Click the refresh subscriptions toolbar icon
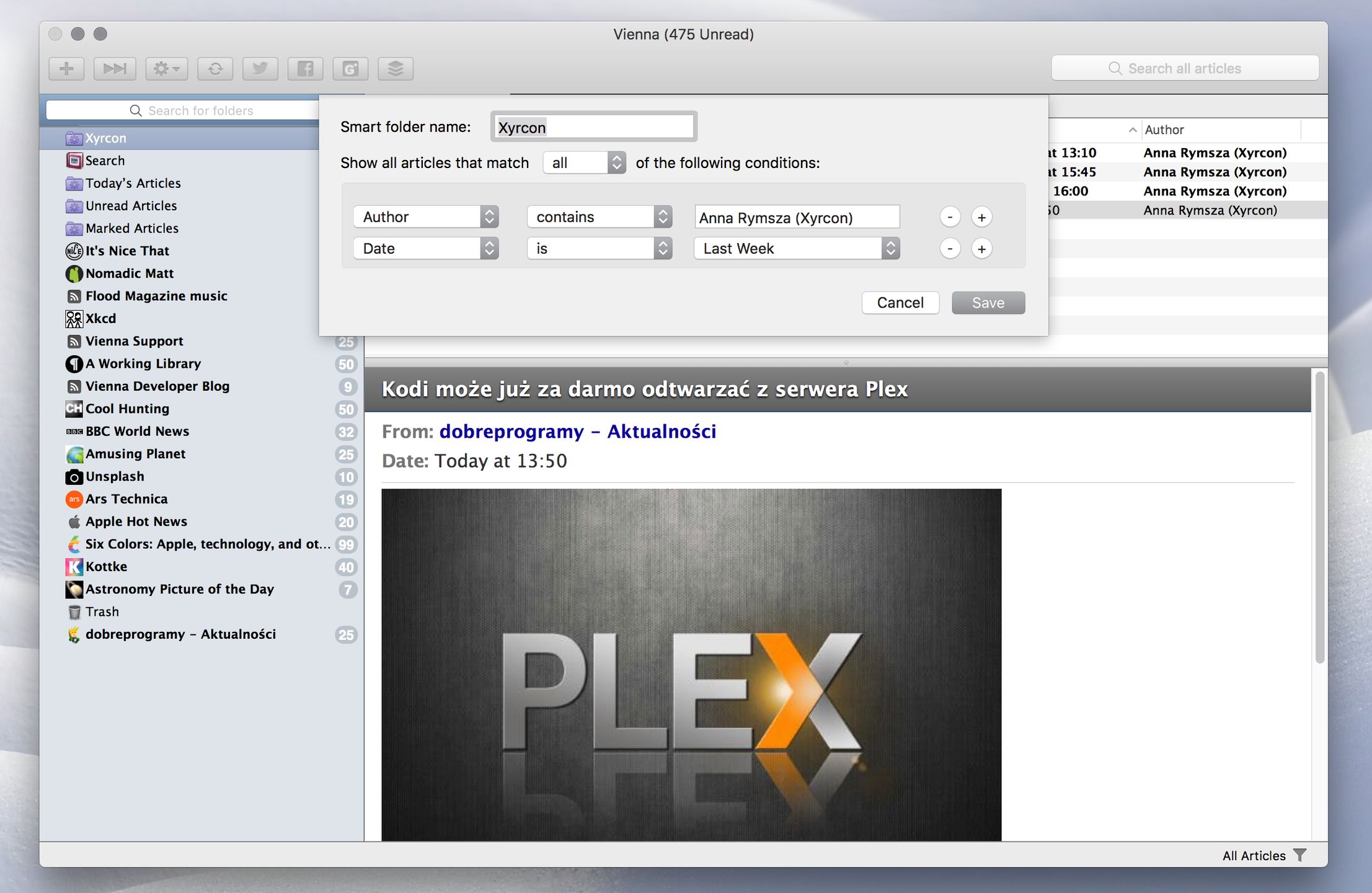This screenshot has height=893, width=1372. 215,68
